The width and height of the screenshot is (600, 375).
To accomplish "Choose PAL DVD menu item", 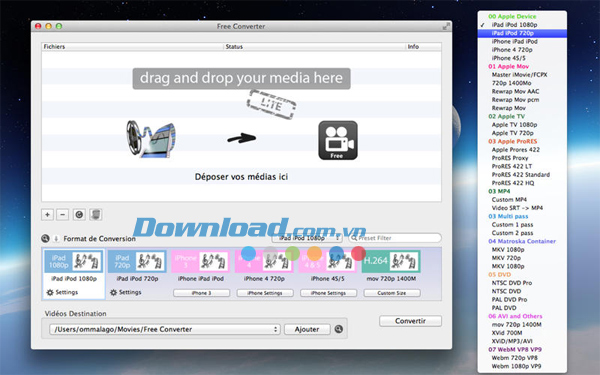I will (x=522, y=308).
